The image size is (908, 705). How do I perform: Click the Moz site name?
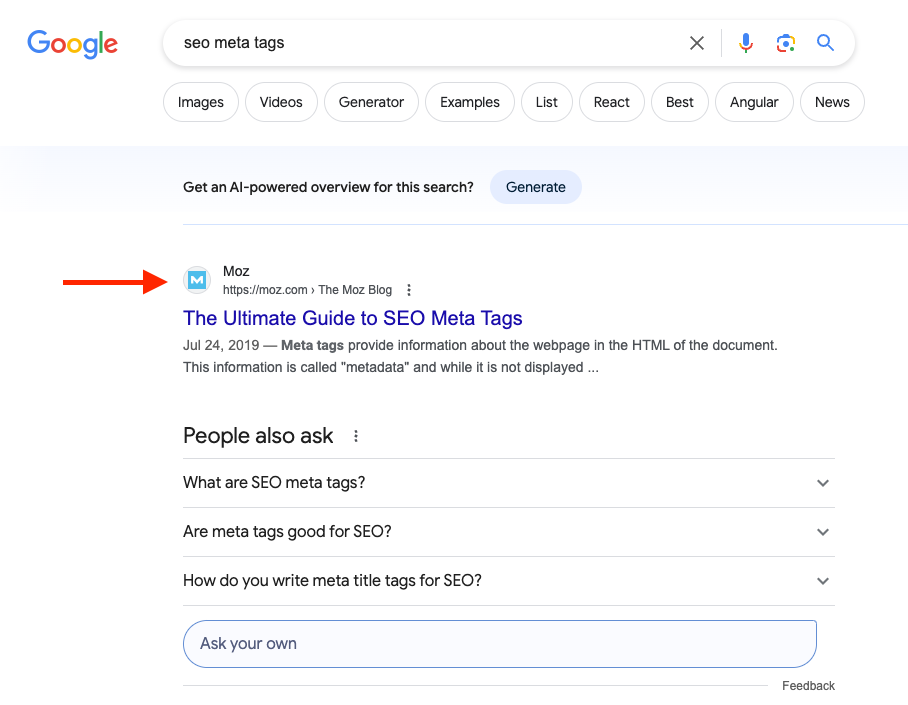236,271
